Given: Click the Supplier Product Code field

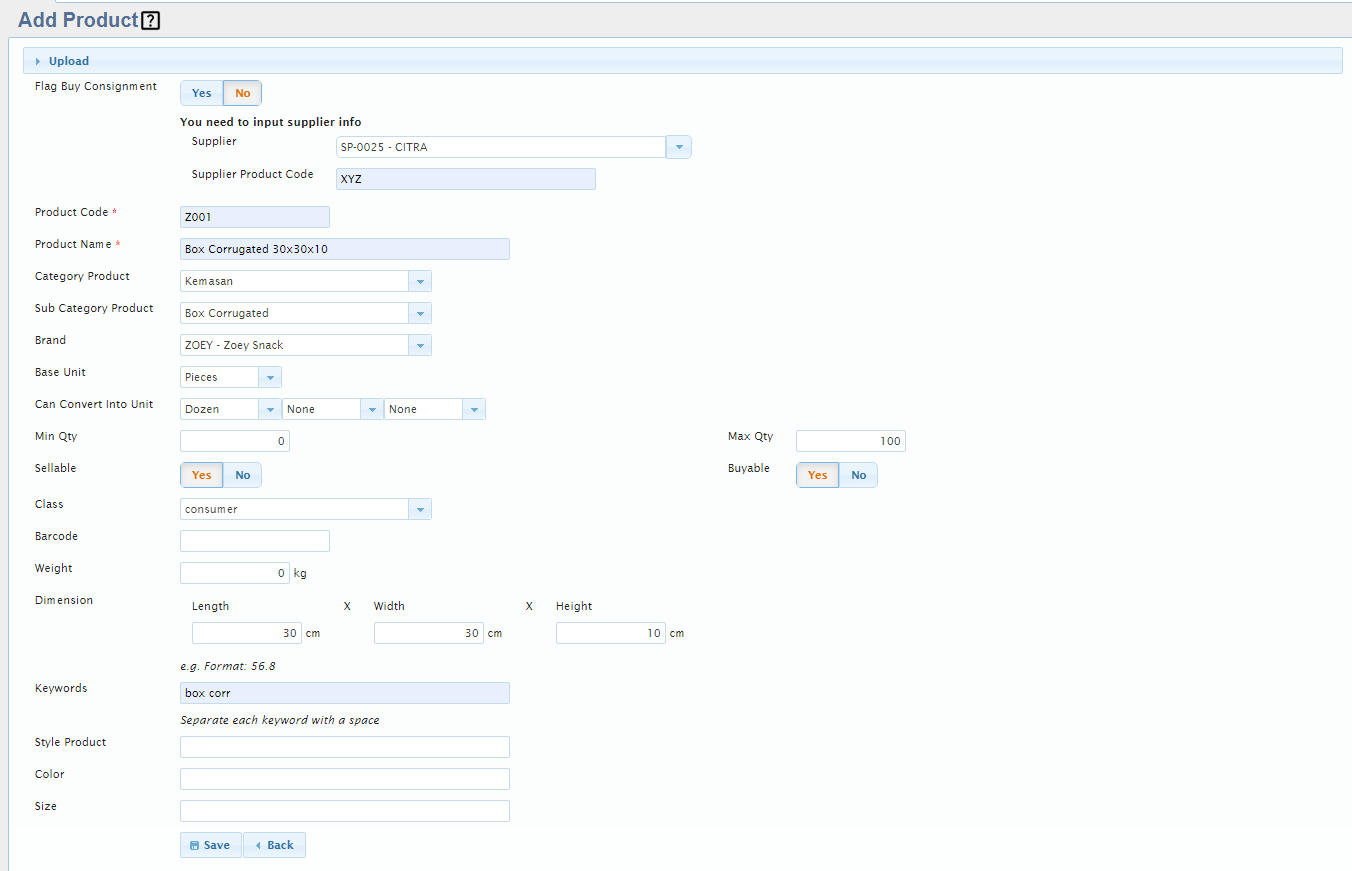Looking at the screenshot, I should coord(466,179).
